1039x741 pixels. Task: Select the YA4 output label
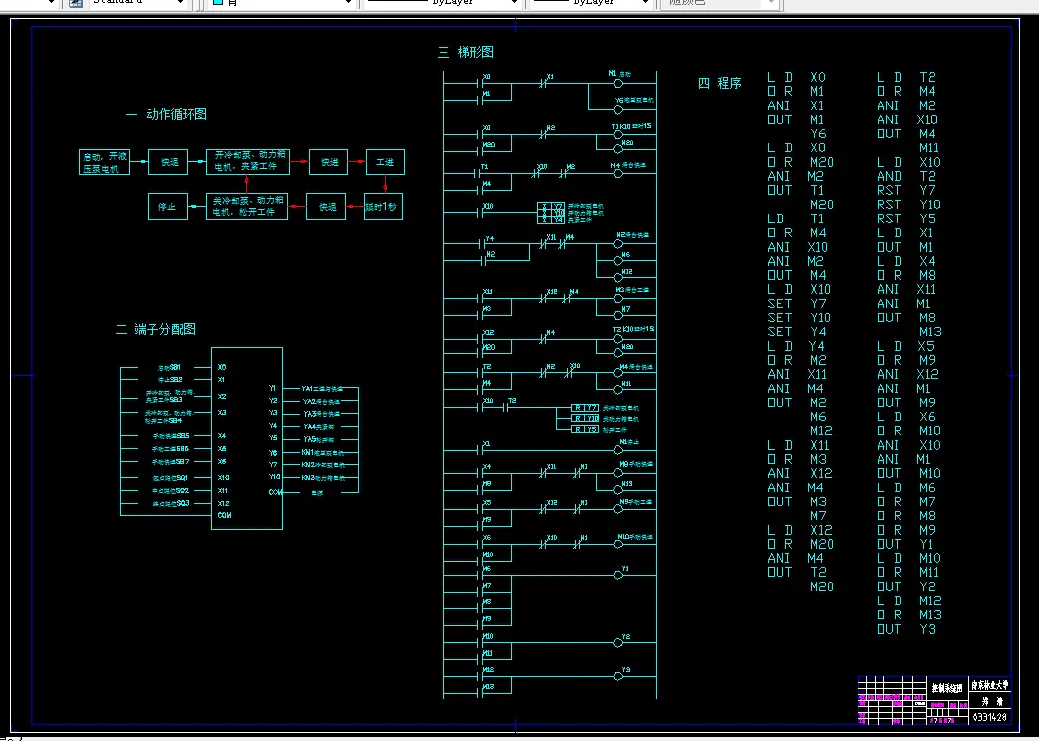318,427
